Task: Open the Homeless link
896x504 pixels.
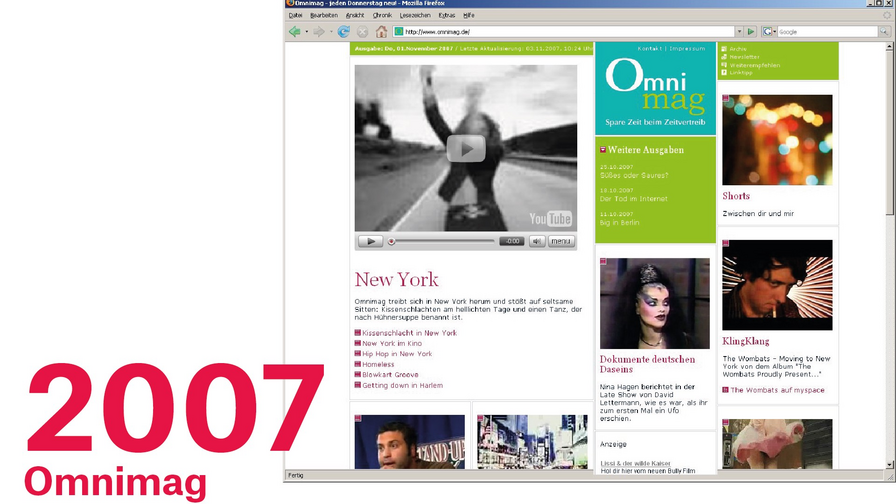Action: 378,364
